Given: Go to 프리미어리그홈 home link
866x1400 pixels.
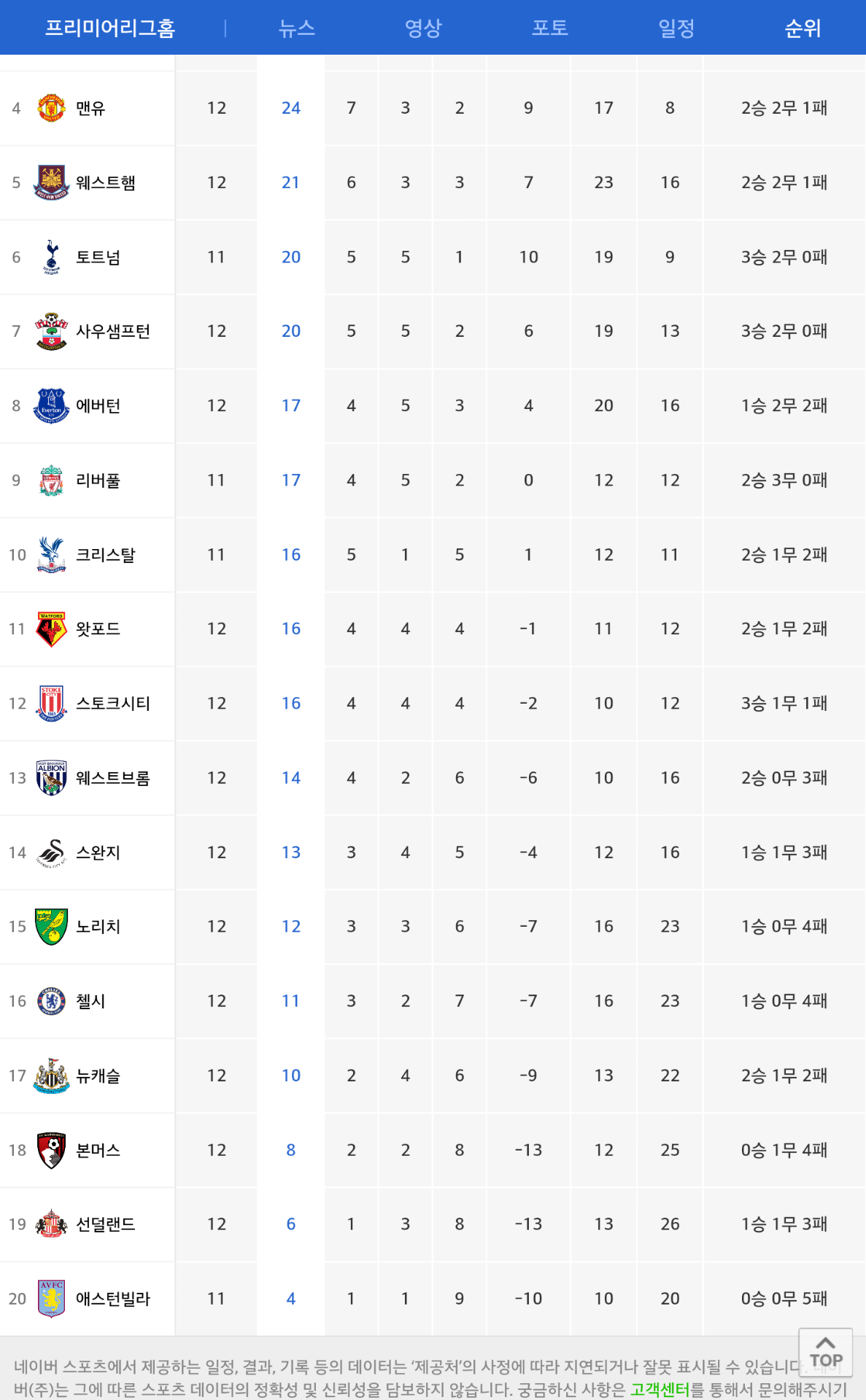Looking at the screenshot, I should pyautogui.click(x=110, y=28).
